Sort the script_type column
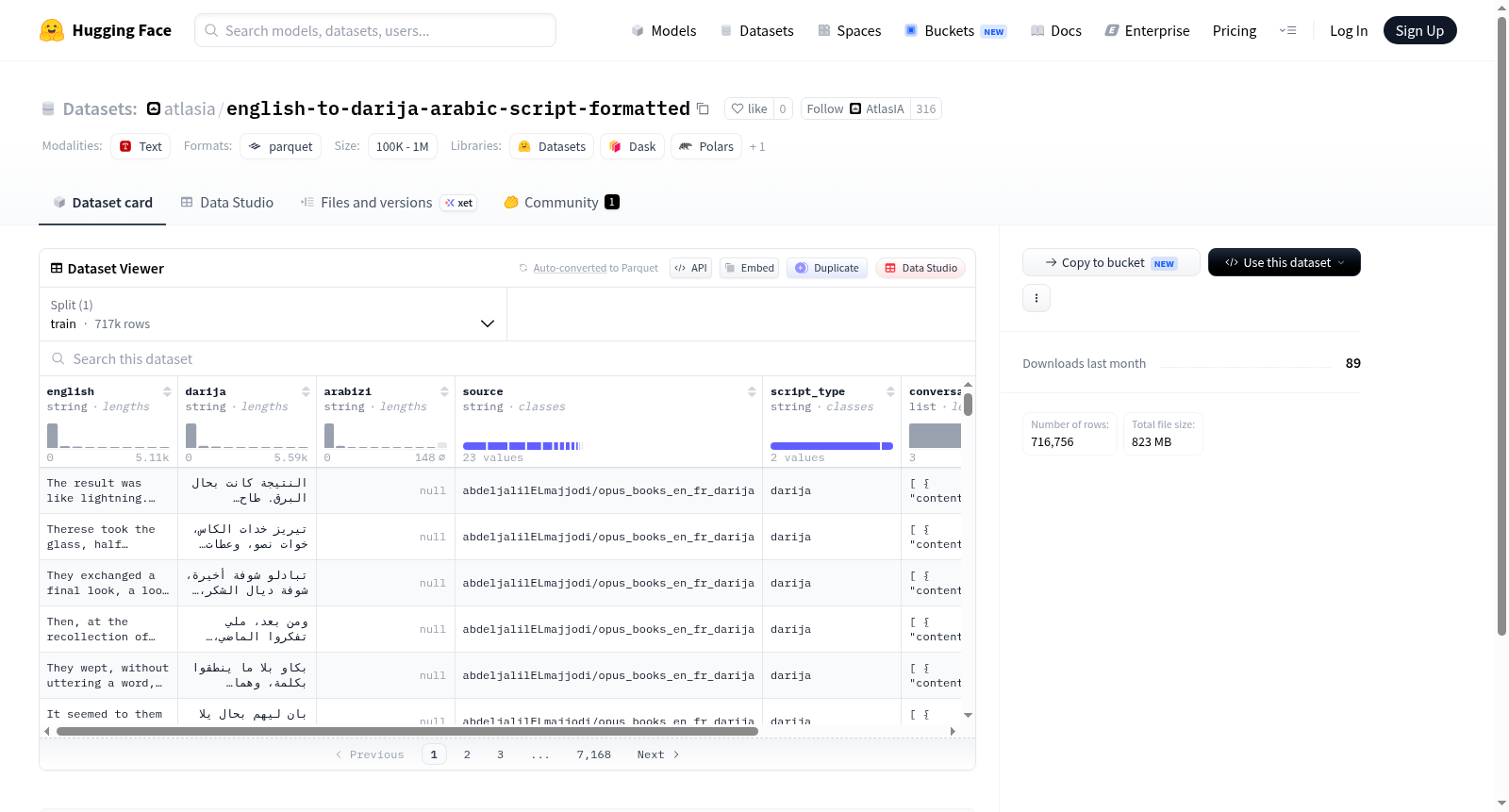1509x812 pixels. click(890, 391)
